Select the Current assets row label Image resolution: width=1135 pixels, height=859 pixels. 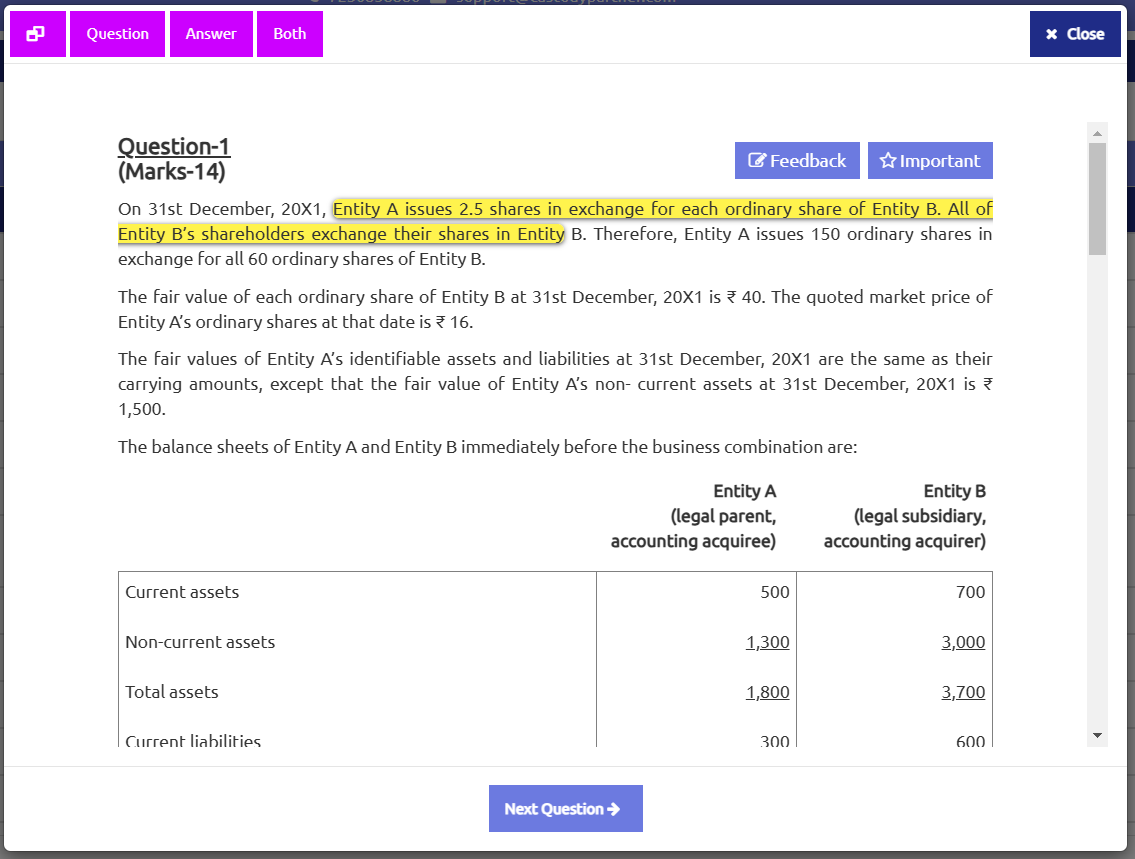pyautogui.click(x=182, y=592)
